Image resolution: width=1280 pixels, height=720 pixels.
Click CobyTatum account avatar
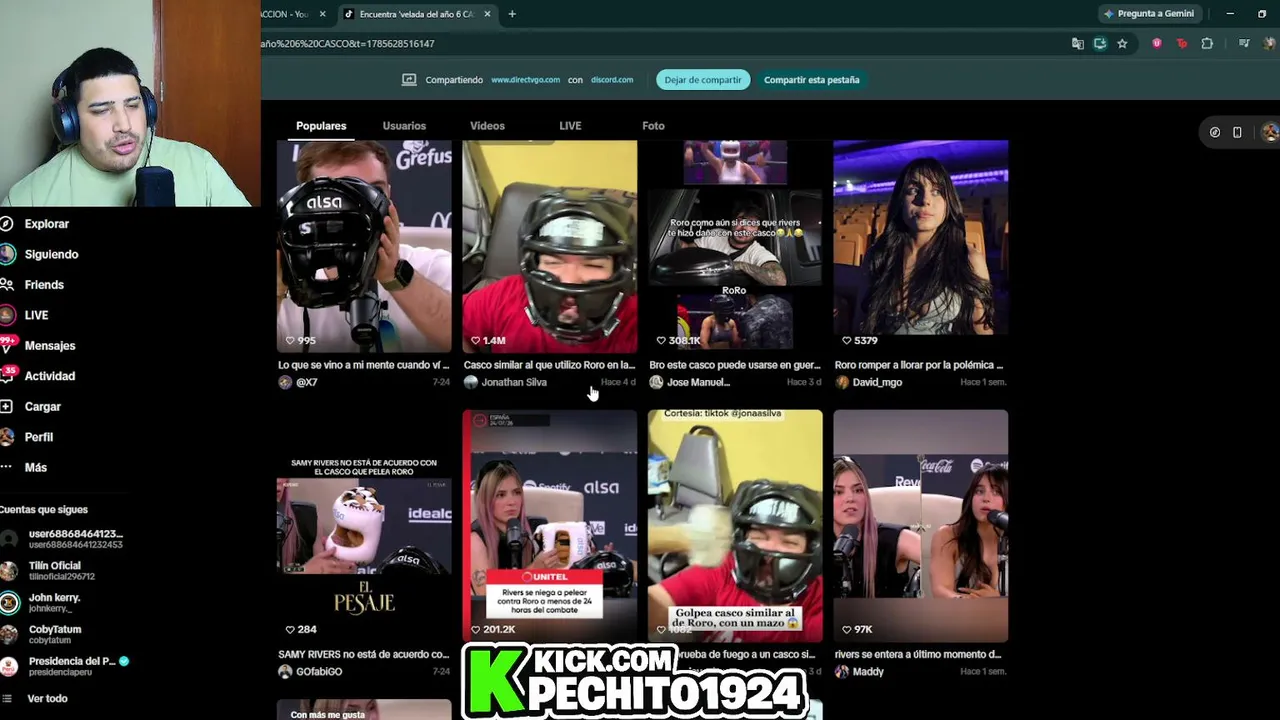pos(9,635)
